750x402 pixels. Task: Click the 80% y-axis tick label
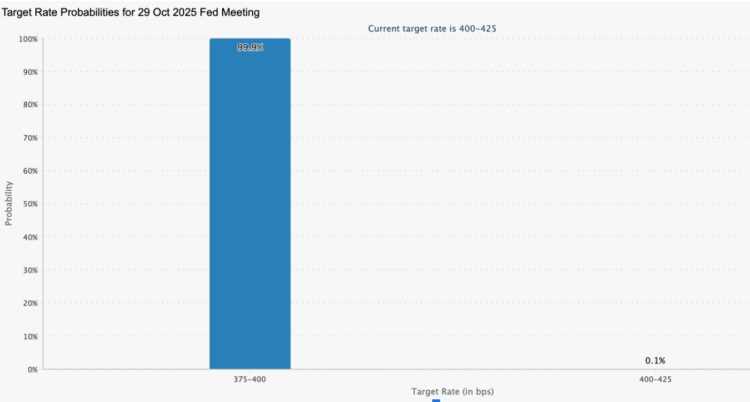[30, 105]
